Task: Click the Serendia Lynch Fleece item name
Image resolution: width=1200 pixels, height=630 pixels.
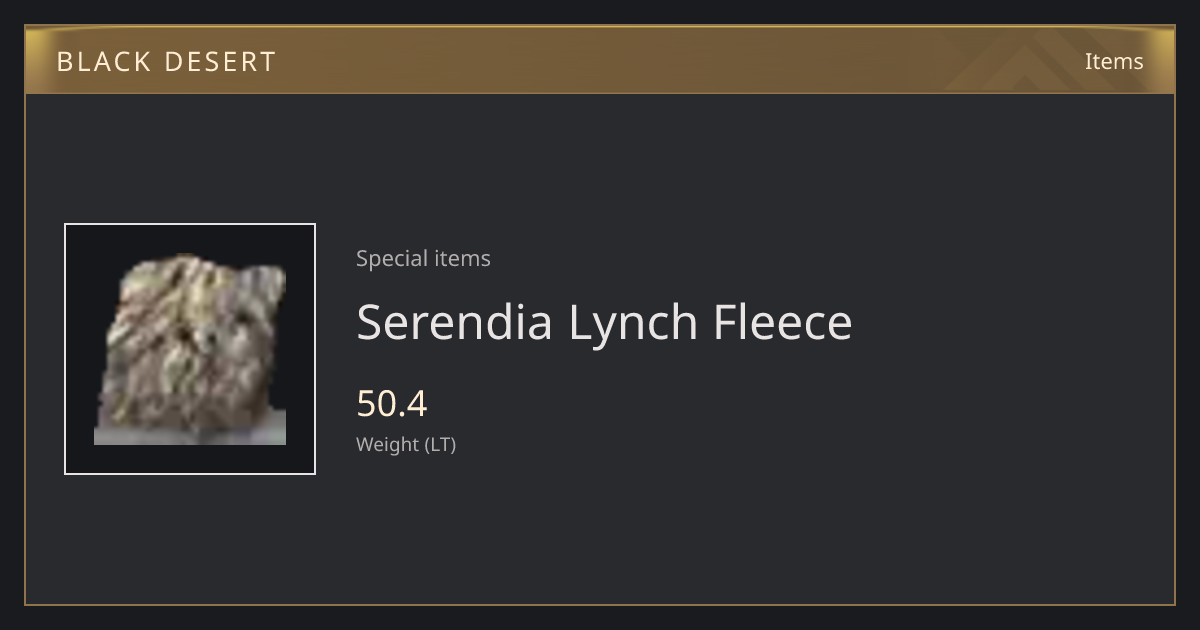Action: pyautogui.click(x=604, y=322)
